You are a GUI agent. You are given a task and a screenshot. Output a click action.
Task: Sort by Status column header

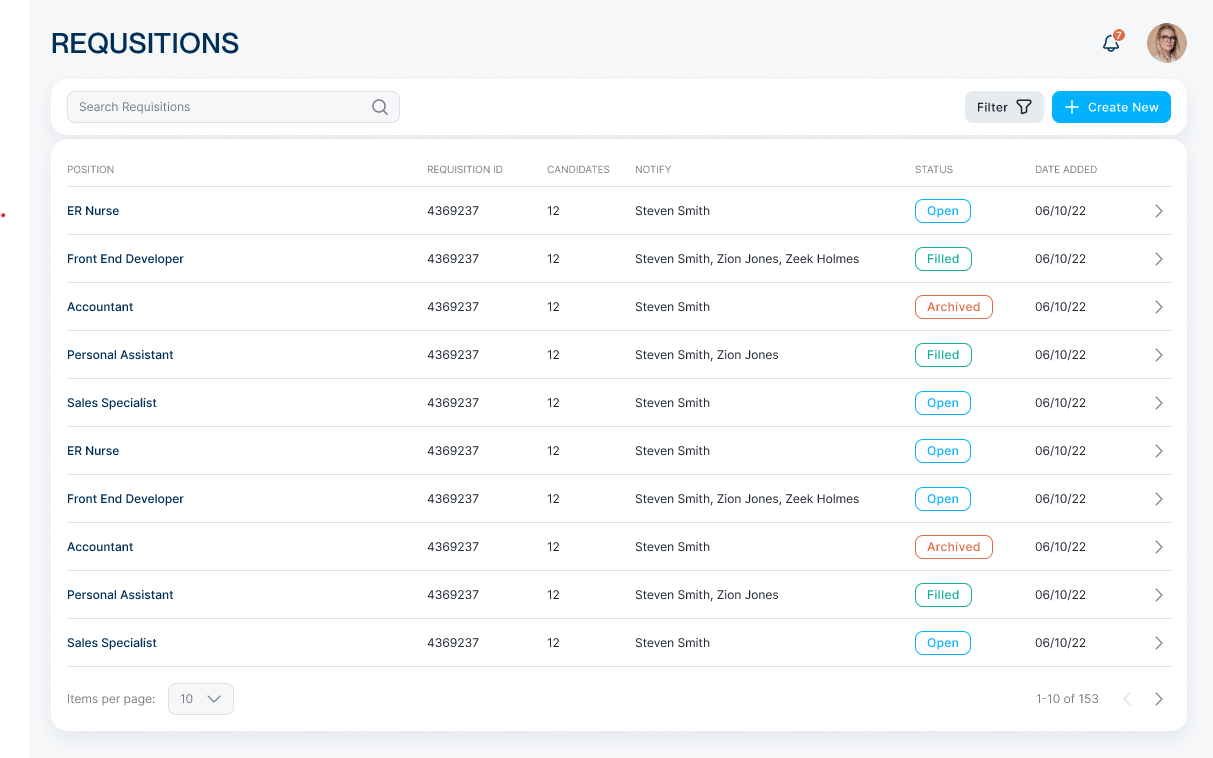[934, 170]
